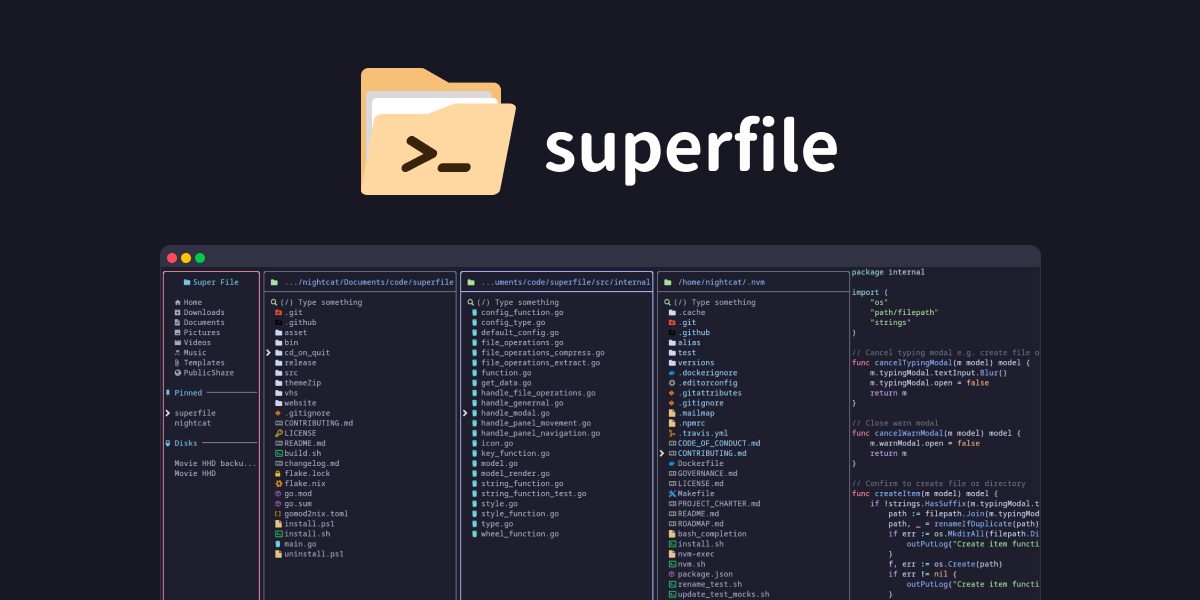Click the terminal icon beside build.sh
Image resolution: width=1200 pixels, height=600 pixels.
tap(279, 453)
